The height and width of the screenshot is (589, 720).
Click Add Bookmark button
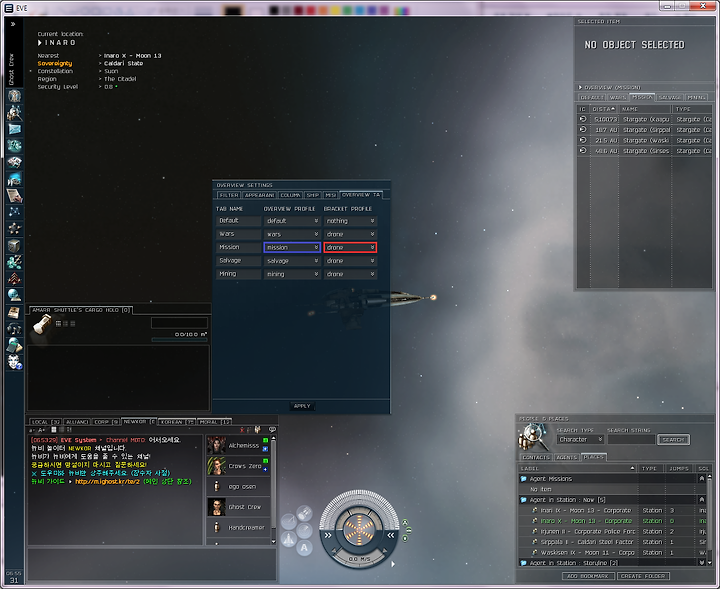[587, 576]
